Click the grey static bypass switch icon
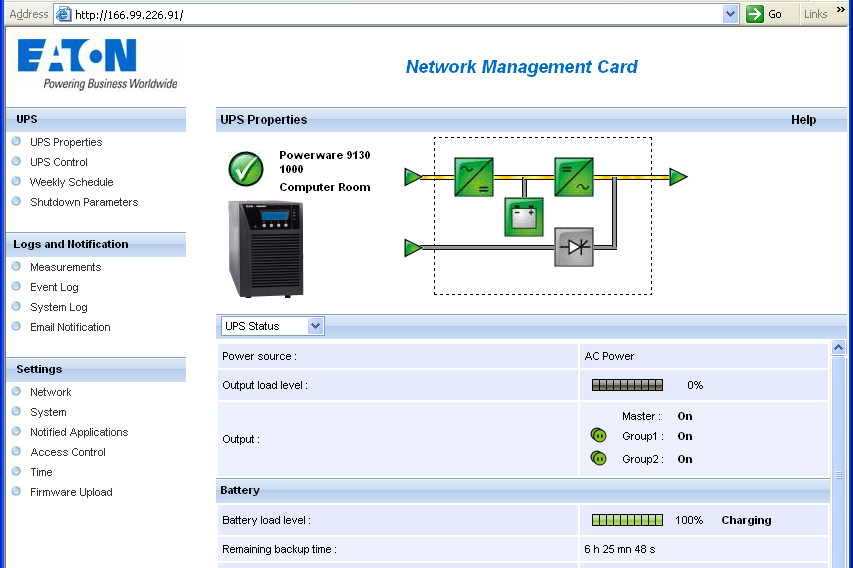The image size is (853, 568). (x=574, y=247)
